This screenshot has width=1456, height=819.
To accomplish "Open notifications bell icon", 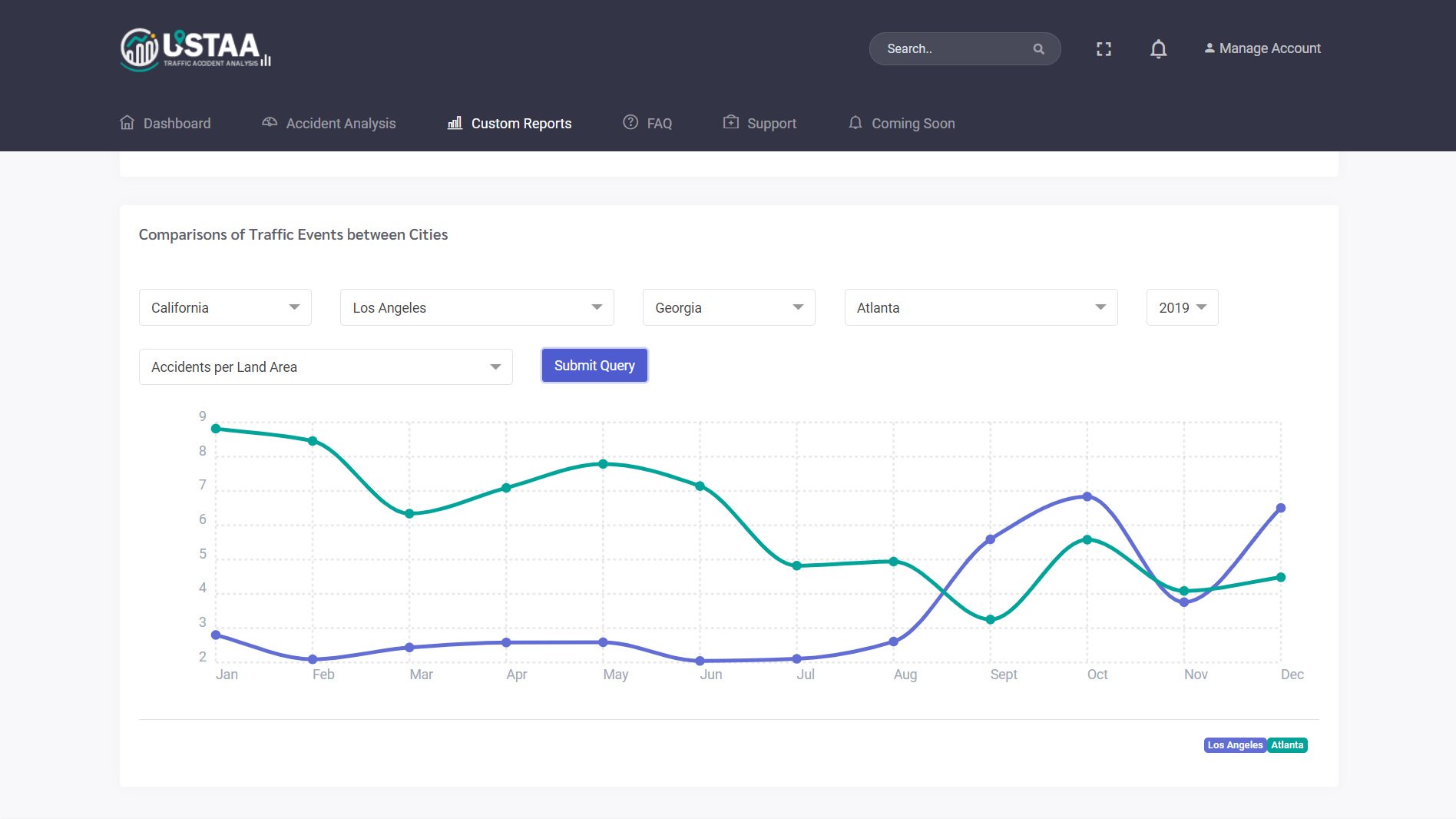I will click(1158, 49).
